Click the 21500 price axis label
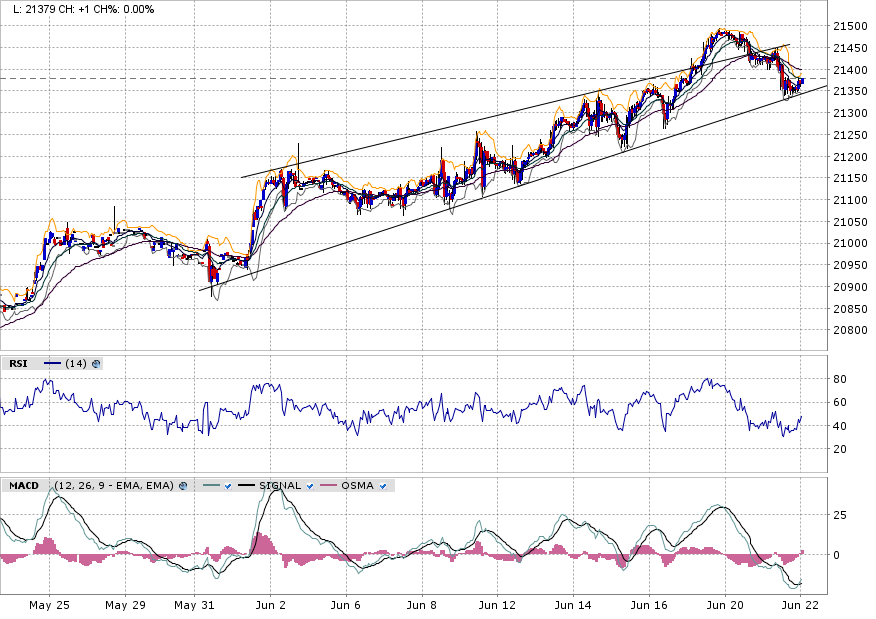 point(850,26)
